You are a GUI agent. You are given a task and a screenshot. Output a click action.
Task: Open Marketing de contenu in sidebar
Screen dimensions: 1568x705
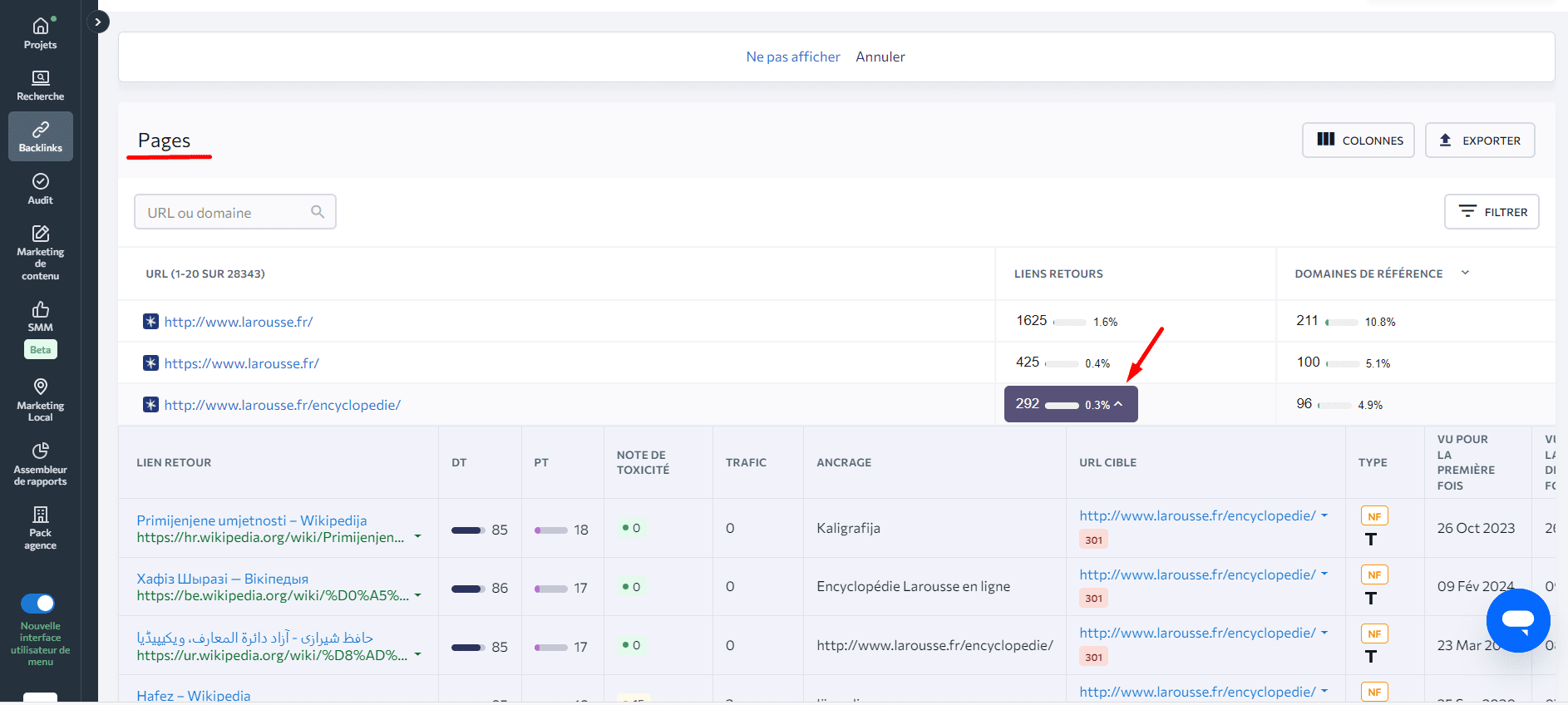(x=40, y=253)
